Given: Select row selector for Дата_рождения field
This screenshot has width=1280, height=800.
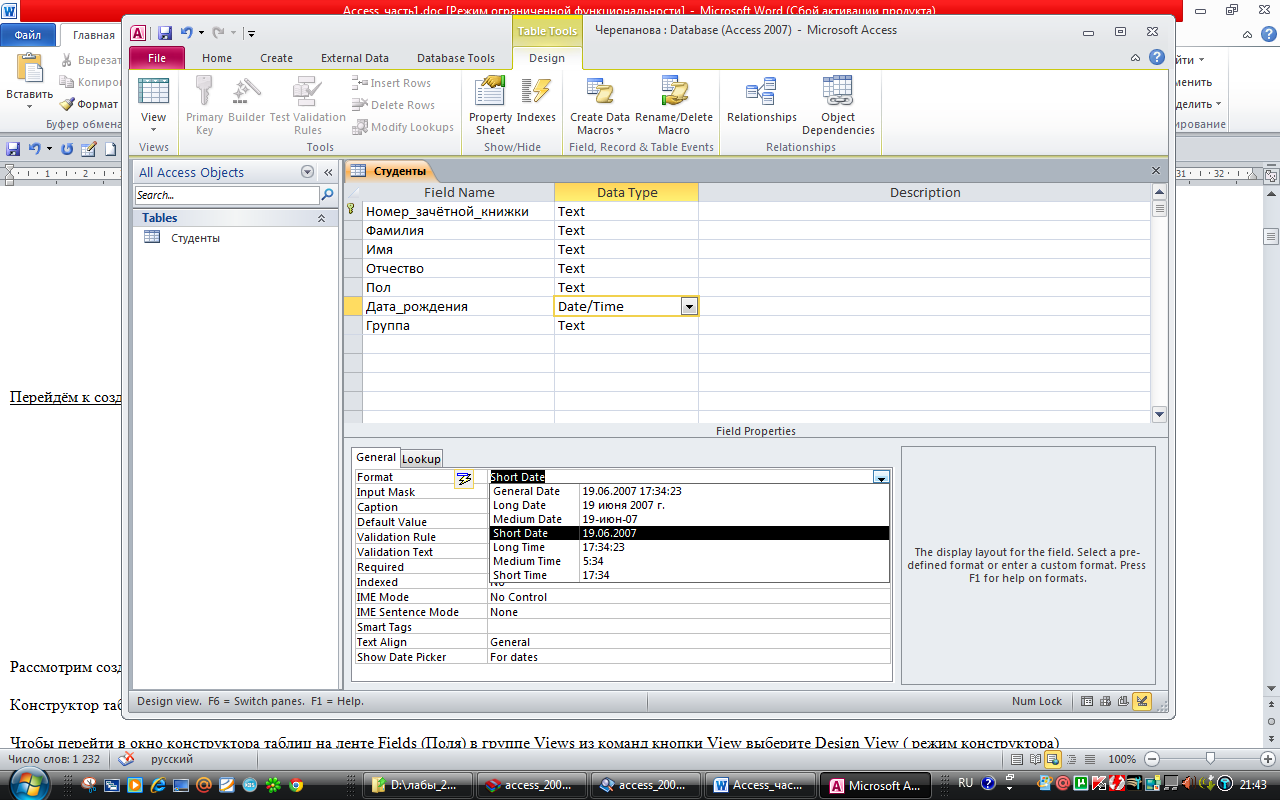Looking at the screenshot, I should click(352, 307).
